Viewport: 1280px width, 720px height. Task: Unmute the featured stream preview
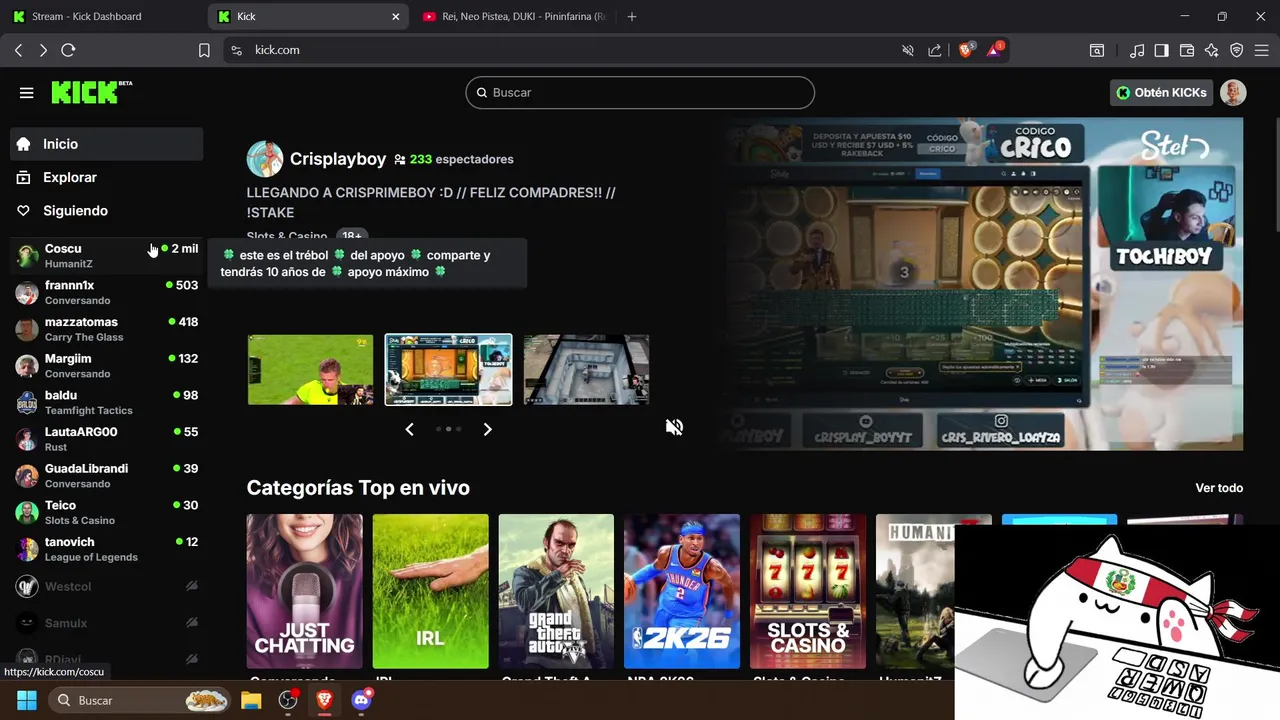pyautogui.click(x=675, y=428)
